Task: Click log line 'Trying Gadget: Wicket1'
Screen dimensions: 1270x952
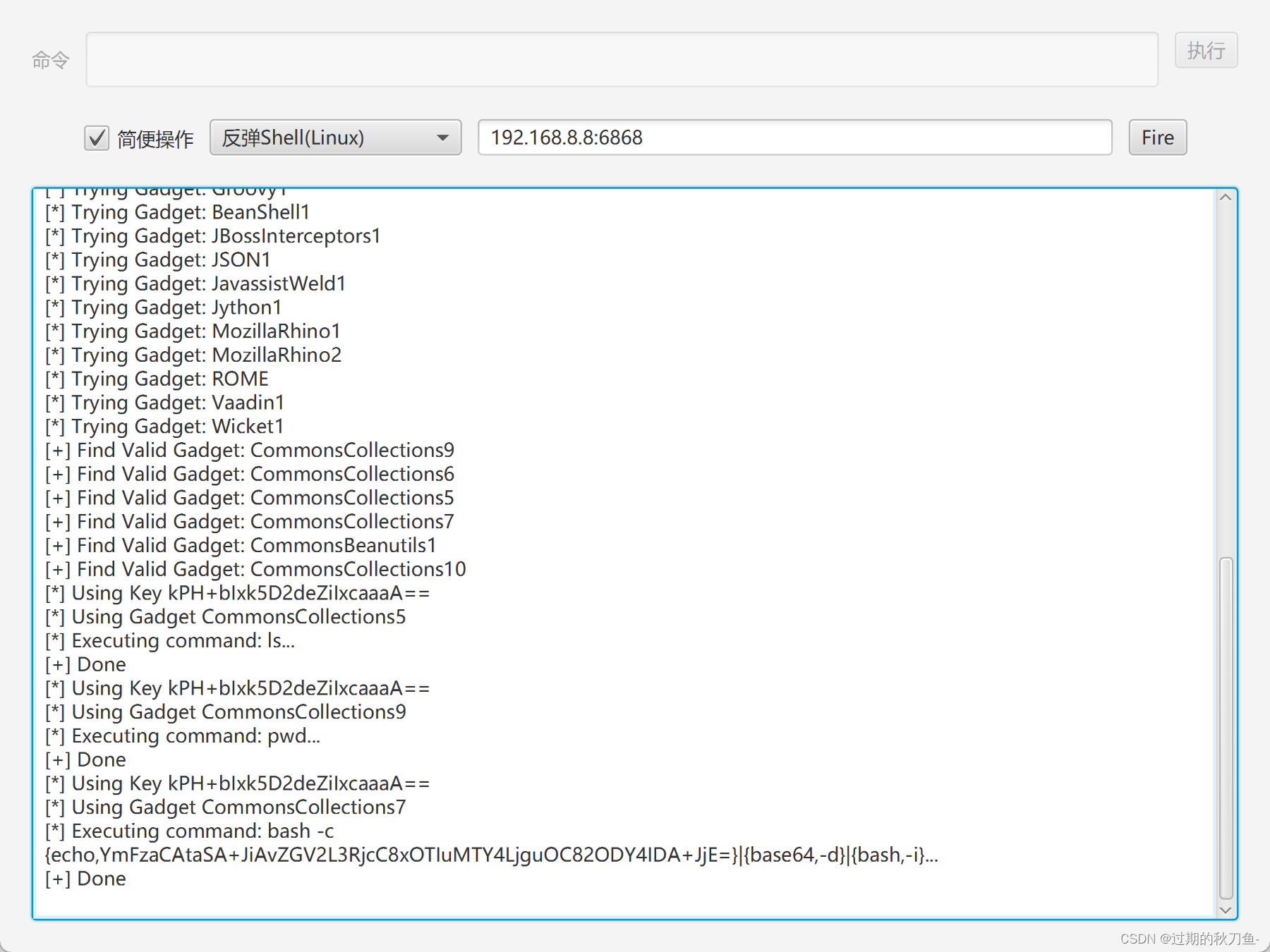Action: (x=164, y=427)
